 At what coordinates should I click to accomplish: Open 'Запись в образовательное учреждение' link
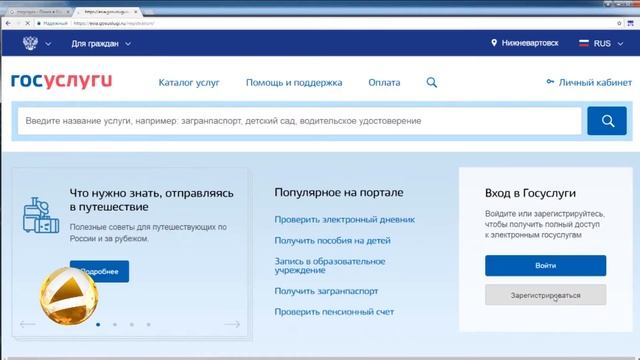pyautogui.click(x=330, y=266)
